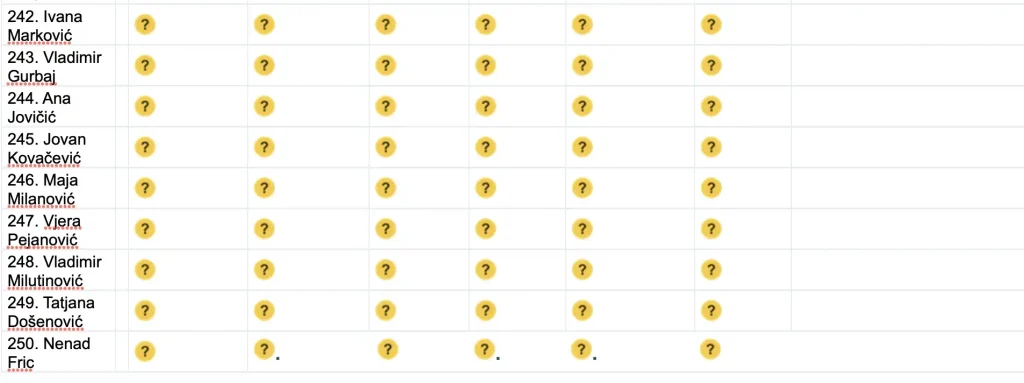Click sixth question mark for Vladimir Milutinović
Image resolution: width=1024 pixels, height=383 pixels.
tap(711, 269)
